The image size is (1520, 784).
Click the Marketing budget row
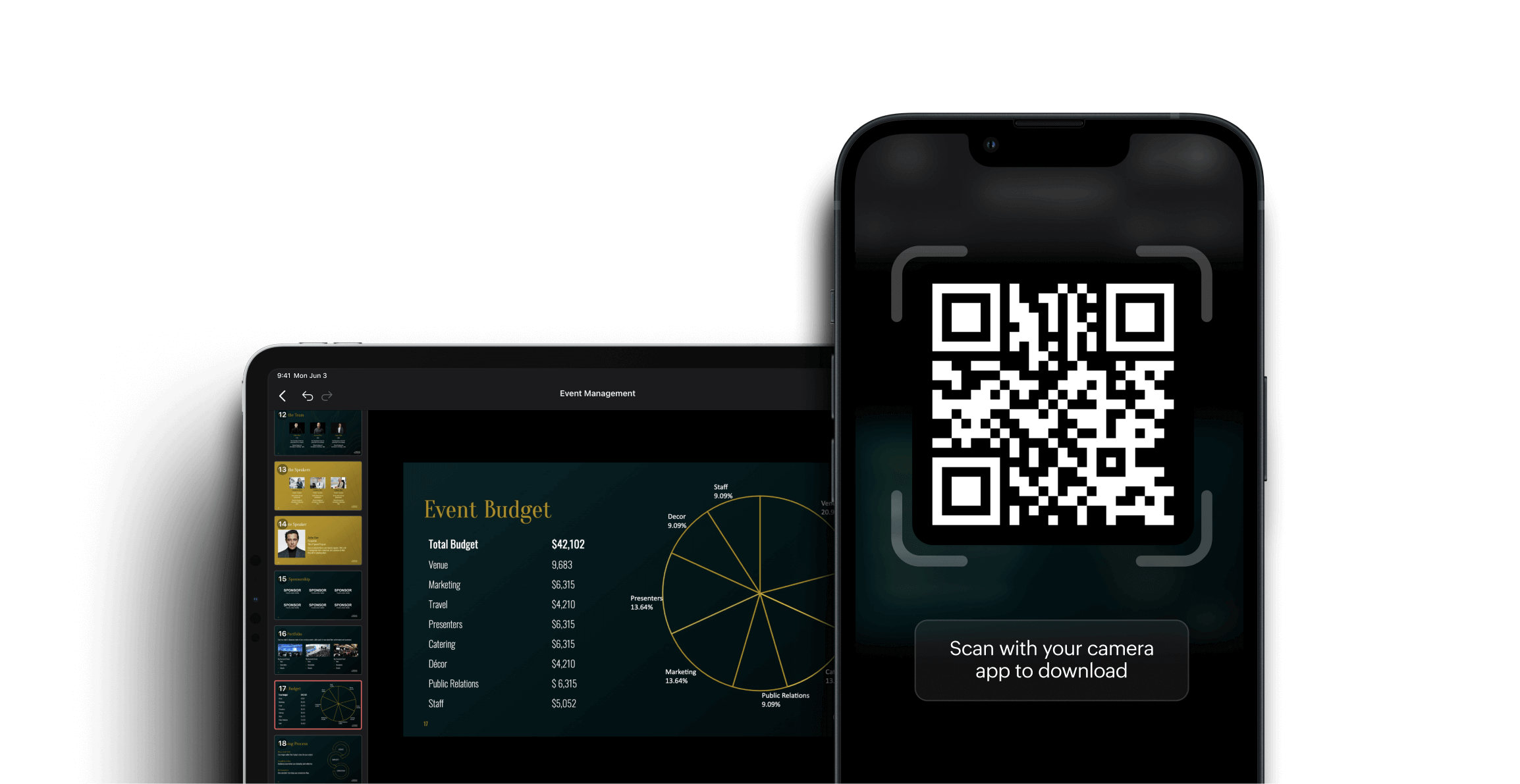tap(500, 584)
